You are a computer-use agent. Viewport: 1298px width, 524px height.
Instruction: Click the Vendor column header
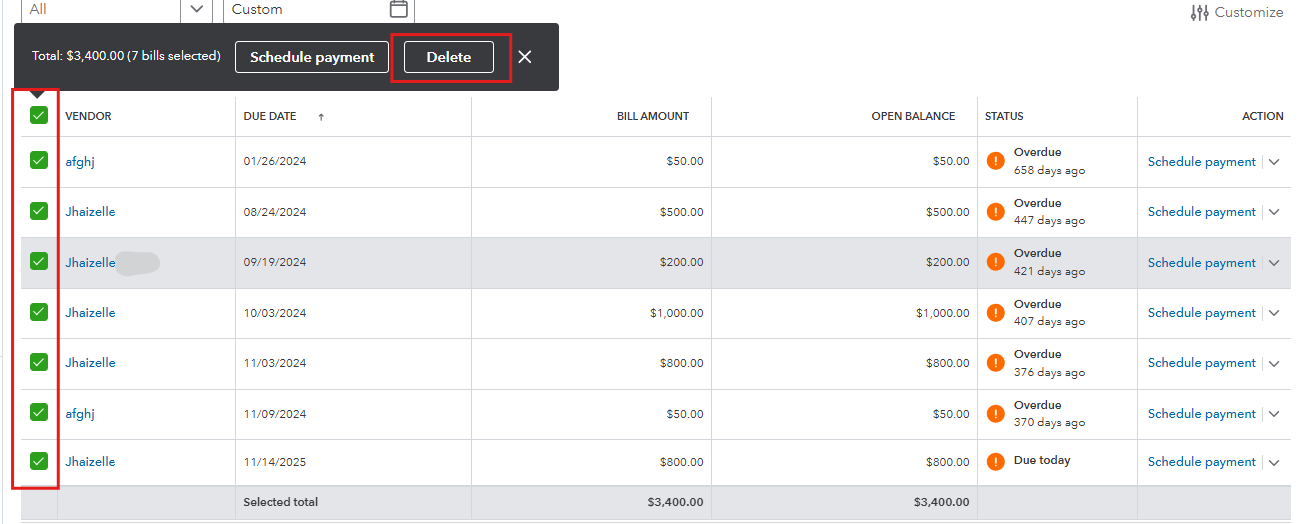tap(88, 116)
